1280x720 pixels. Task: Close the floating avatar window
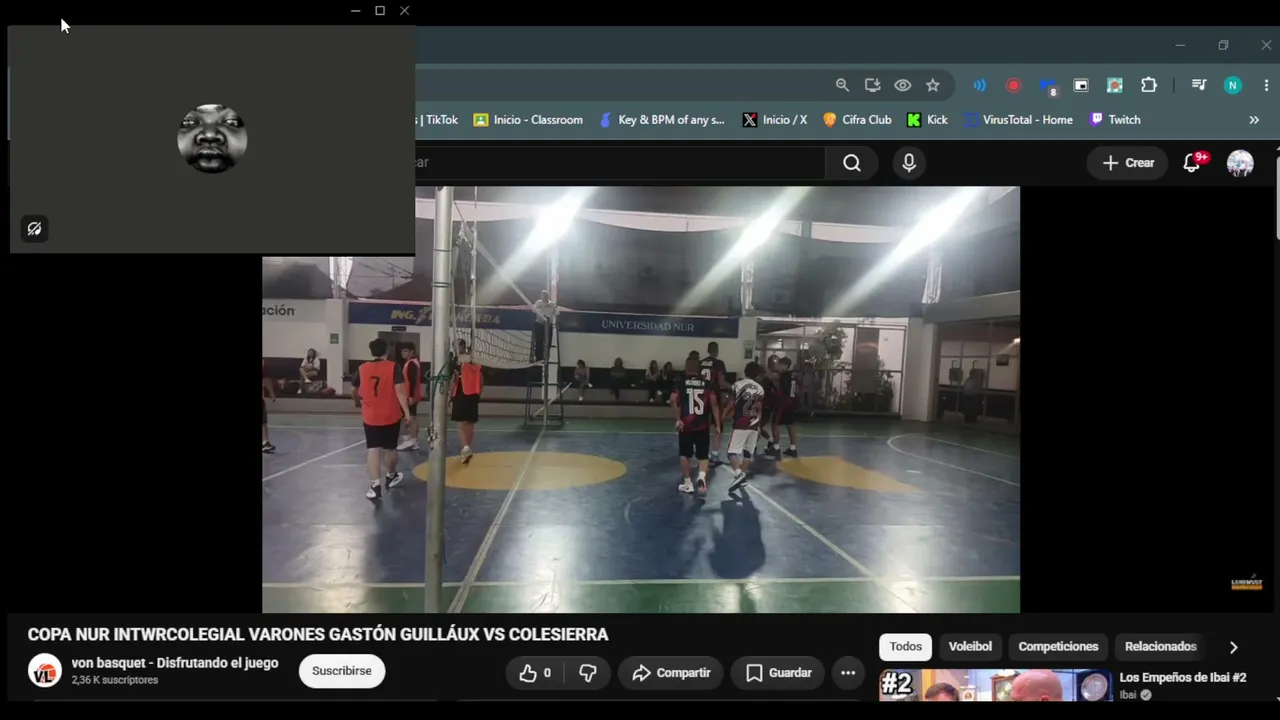tap(404, 11)
